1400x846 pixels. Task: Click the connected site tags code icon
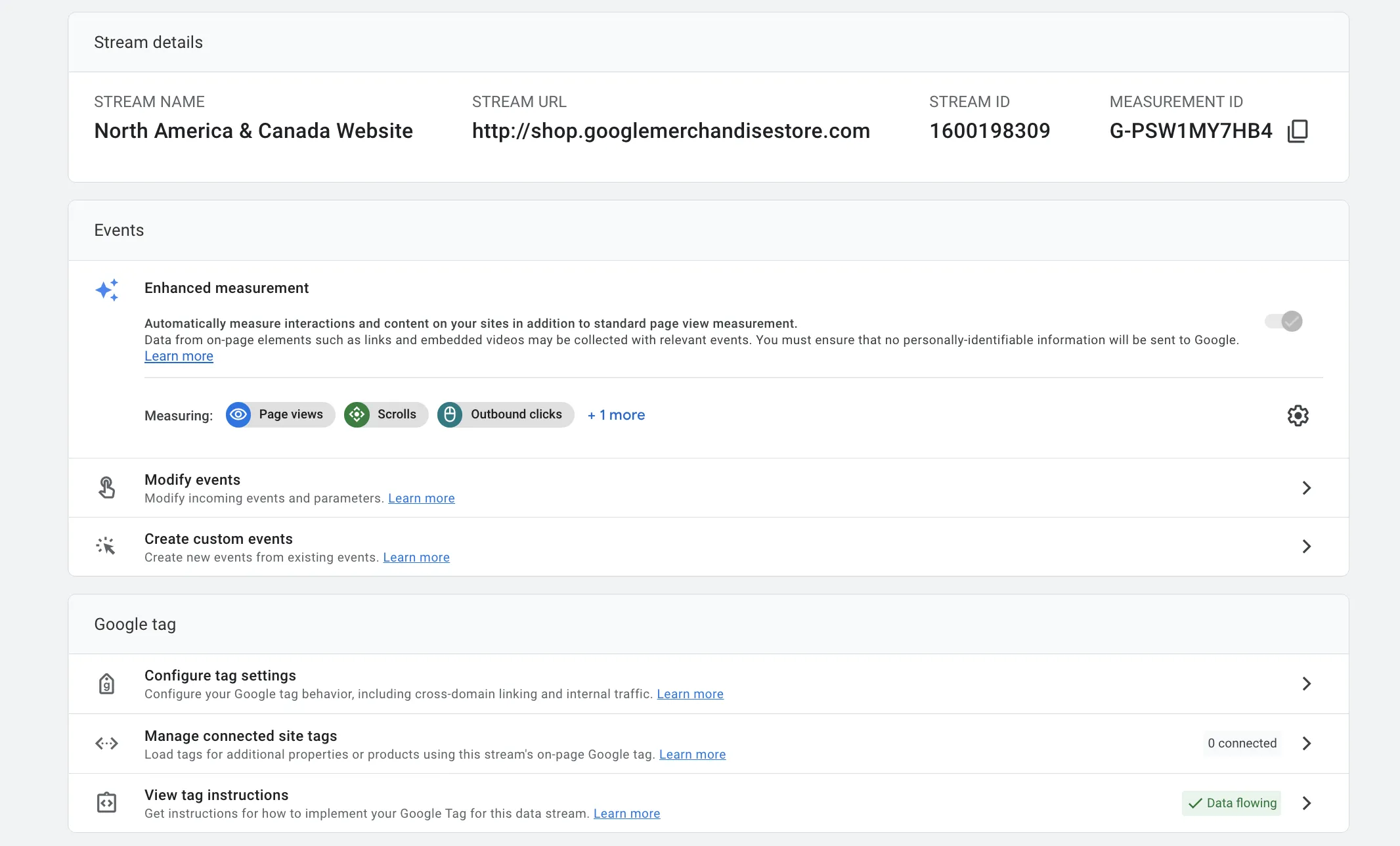click(106, 744)
